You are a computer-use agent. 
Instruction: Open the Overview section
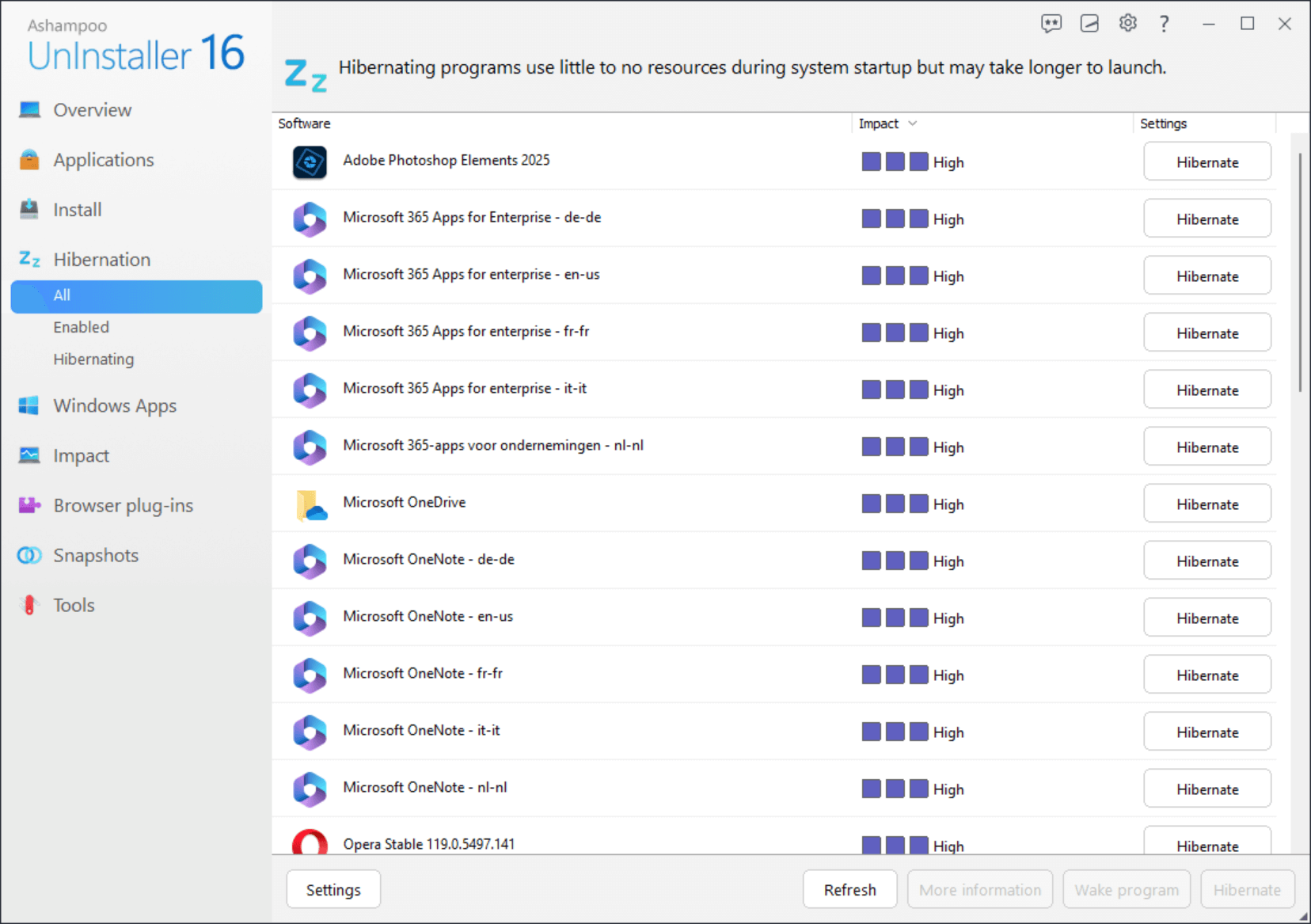point(92,109)
